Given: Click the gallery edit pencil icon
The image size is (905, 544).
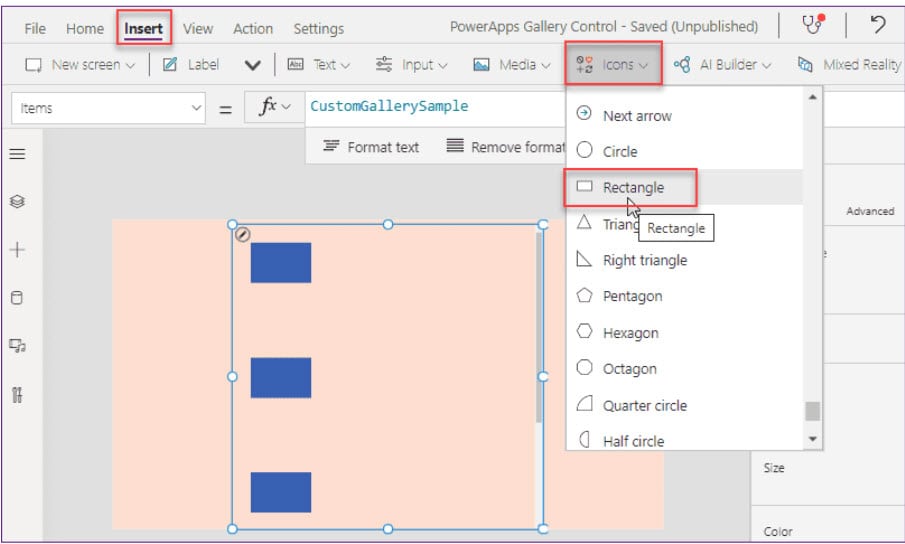Looking at the screenshot, I should coord(242,235).
